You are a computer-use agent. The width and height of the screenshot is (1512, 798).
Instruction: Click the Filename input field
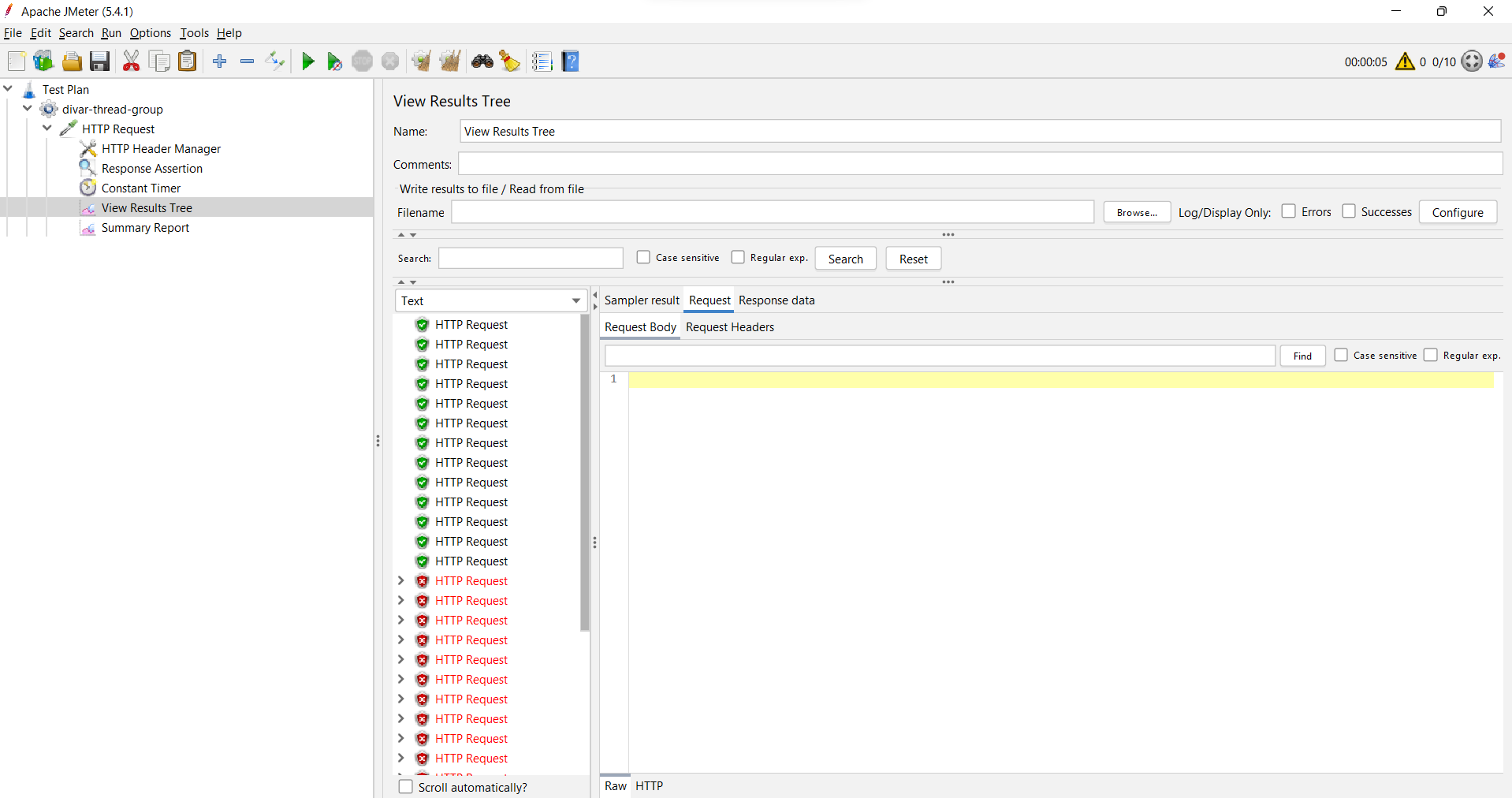773,212
